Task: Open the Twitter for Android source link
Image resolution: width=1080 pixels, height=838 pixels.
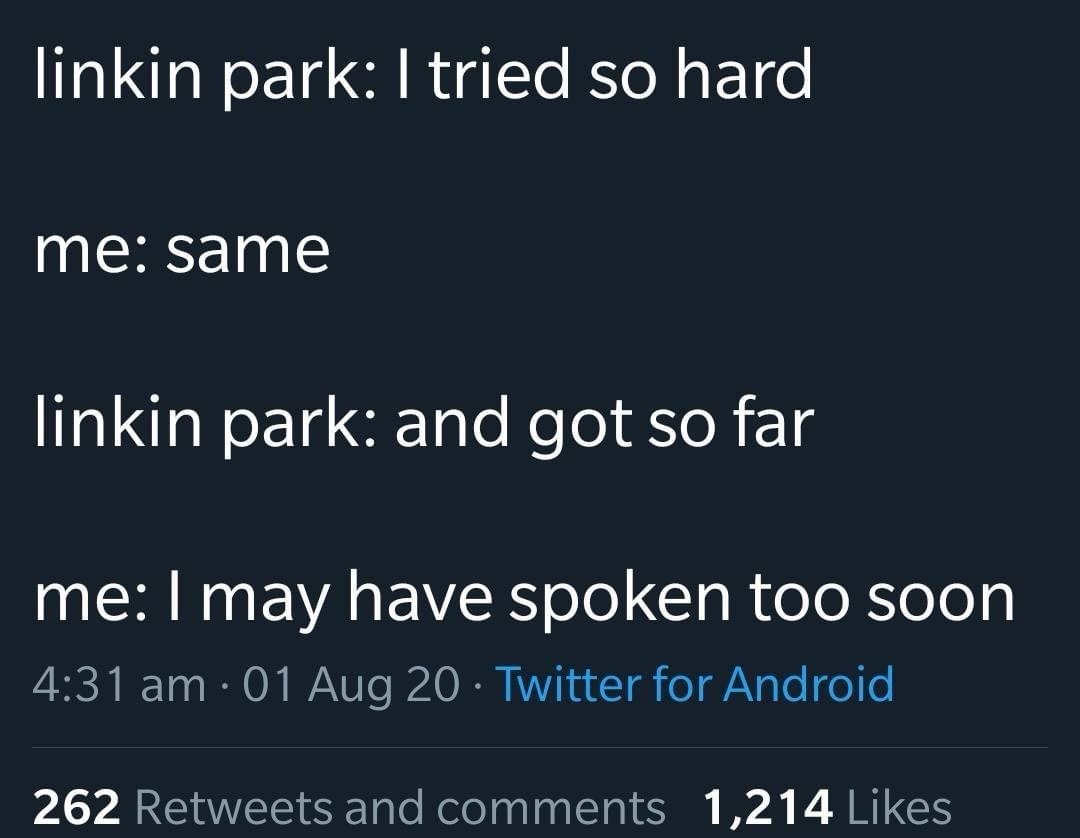Action: click(x=694, y=684)
